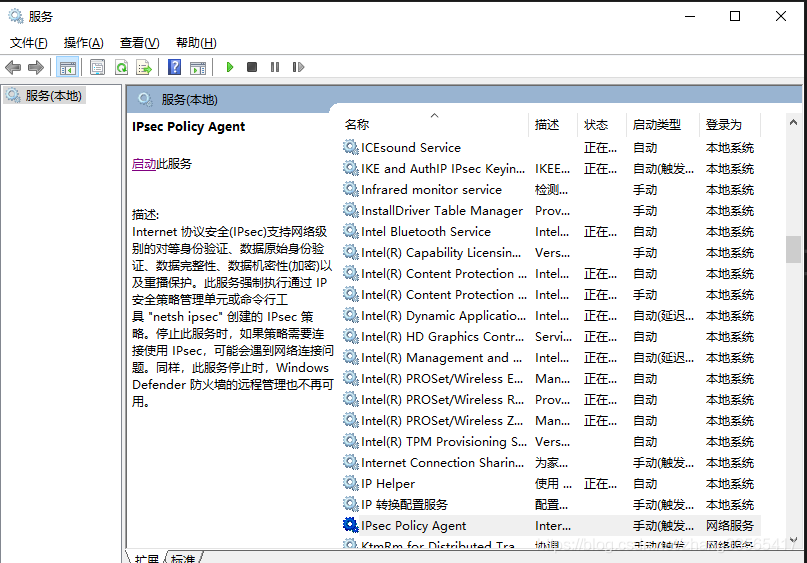807x563 pixels.
Task: Click gear icon of ICEsound Service
Action: click(350, 147)
